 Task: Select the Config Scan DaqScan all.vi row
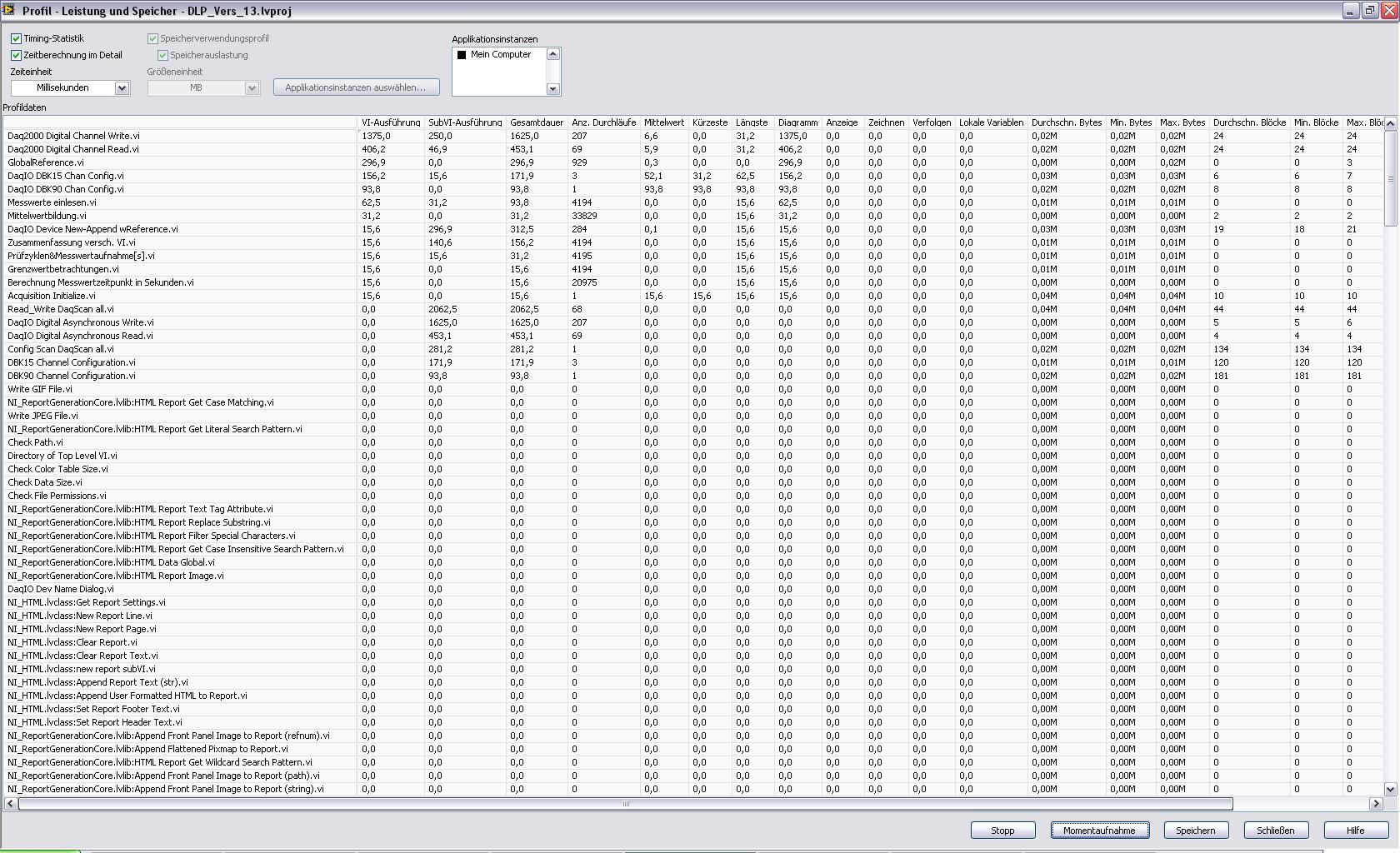(x=693, y=349)
